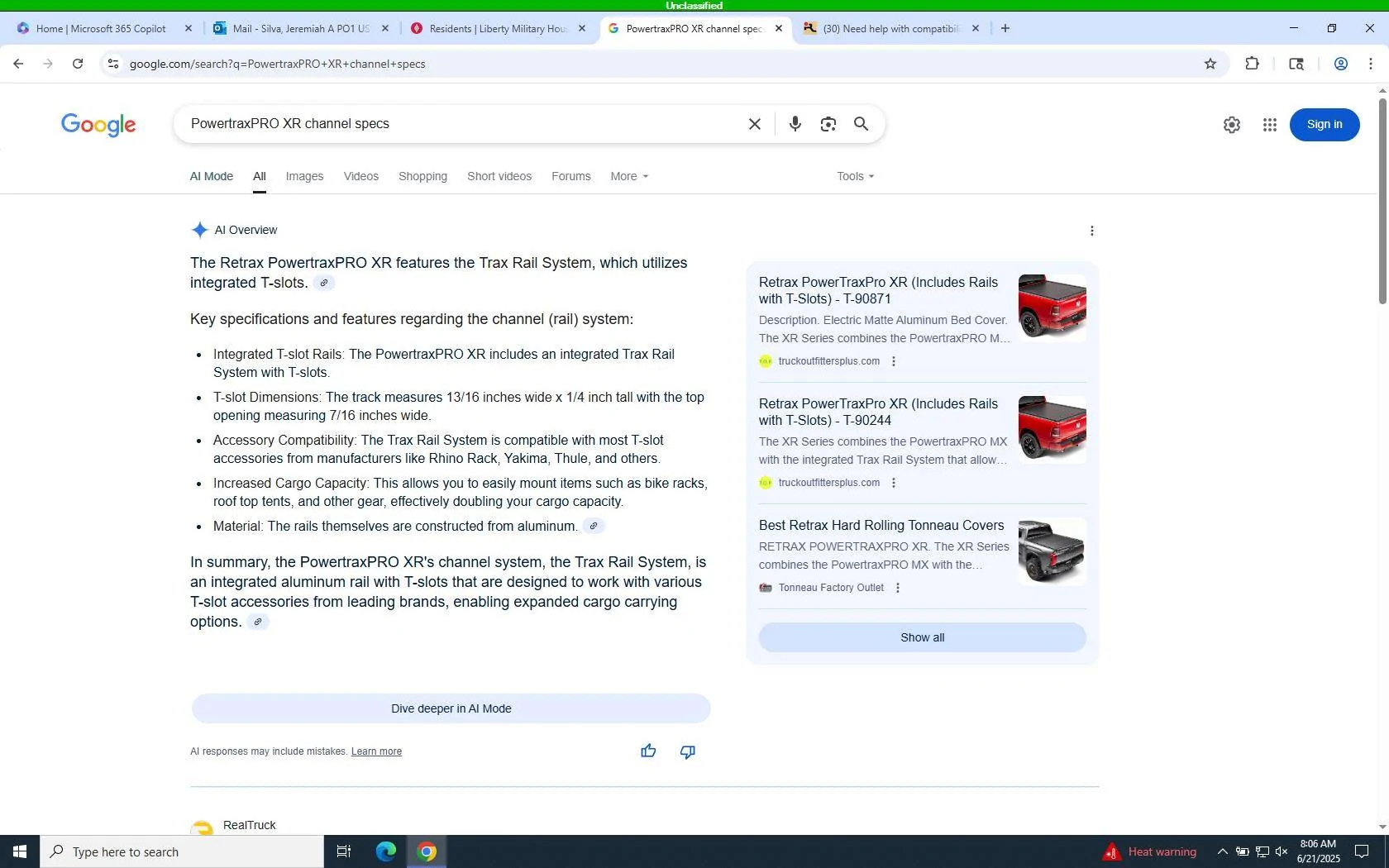
Task: Open the RealTruck search result
Action: [x=250, y=825]
